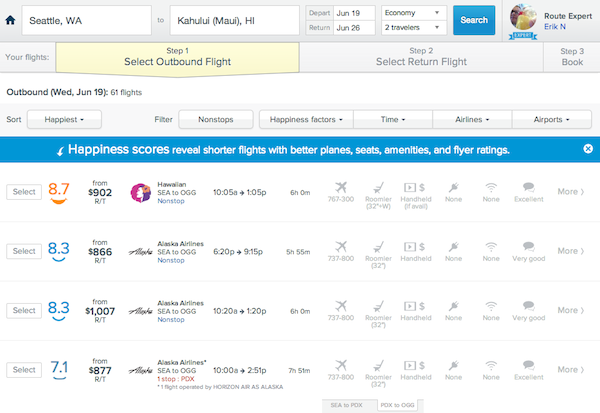Expand More for $877 one-stop flight
The width and height of the screenshot is (600, 413).
pos(571,370)
